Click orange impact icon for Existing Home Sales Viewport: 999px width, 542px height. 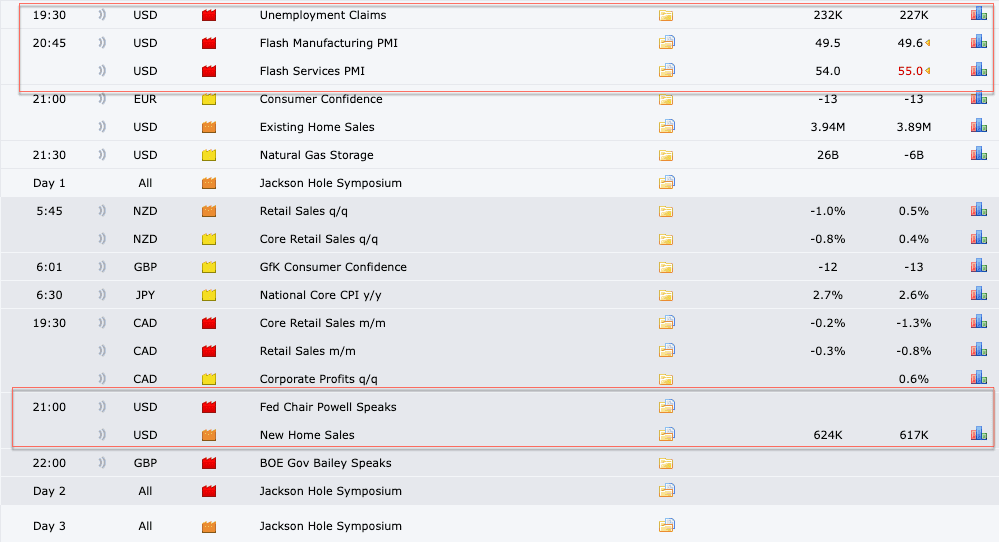[x=209, y=127]
